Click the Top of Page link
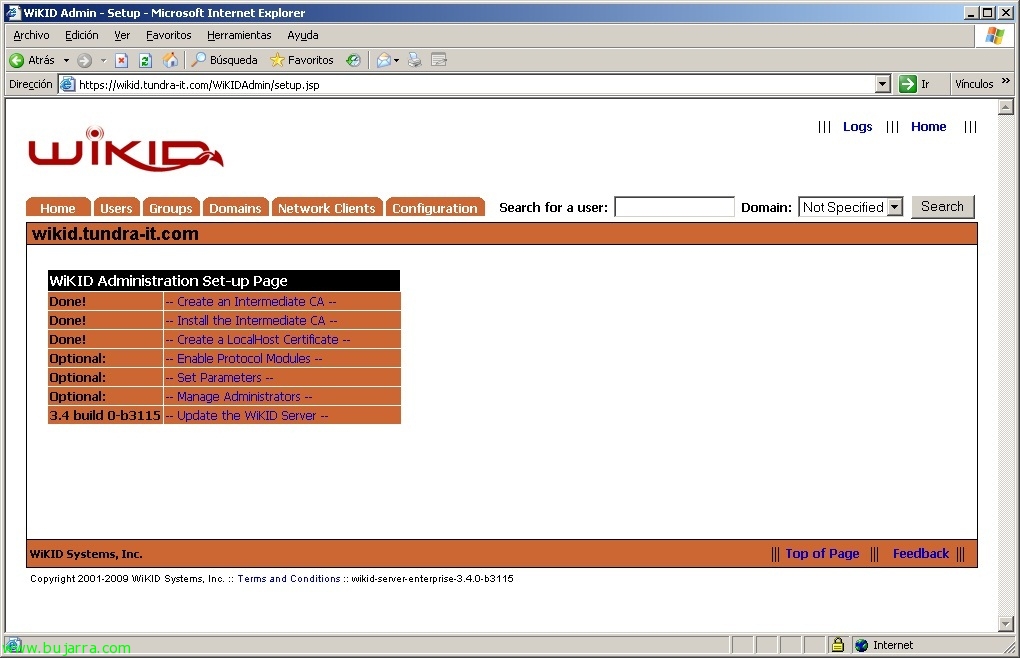This screenshot has width=1020, height=658. 822,554
